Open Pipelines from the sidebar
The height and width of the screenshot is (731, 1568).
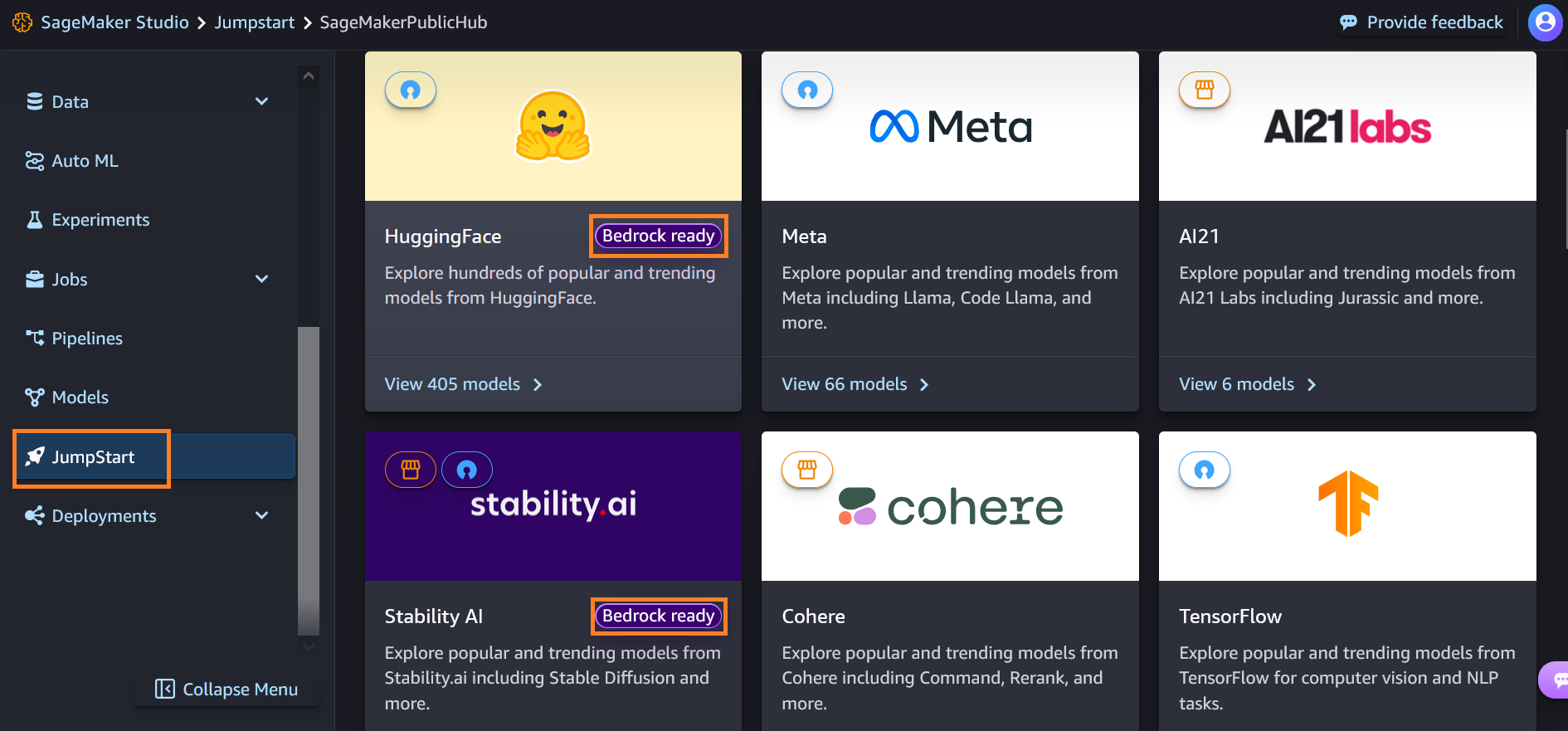tap(75, 339)
